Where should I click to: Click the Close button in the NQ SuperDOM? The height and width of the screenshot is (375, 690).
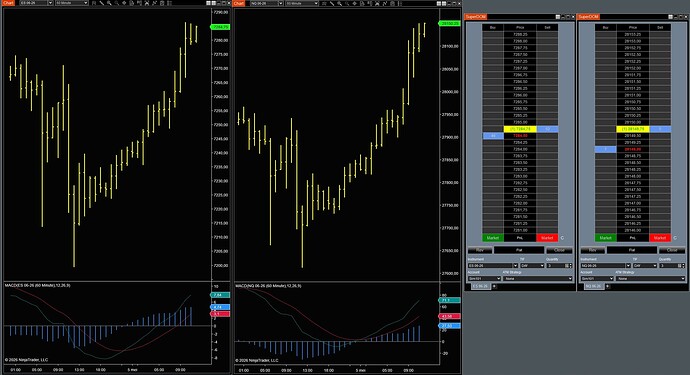click(672, 250)
